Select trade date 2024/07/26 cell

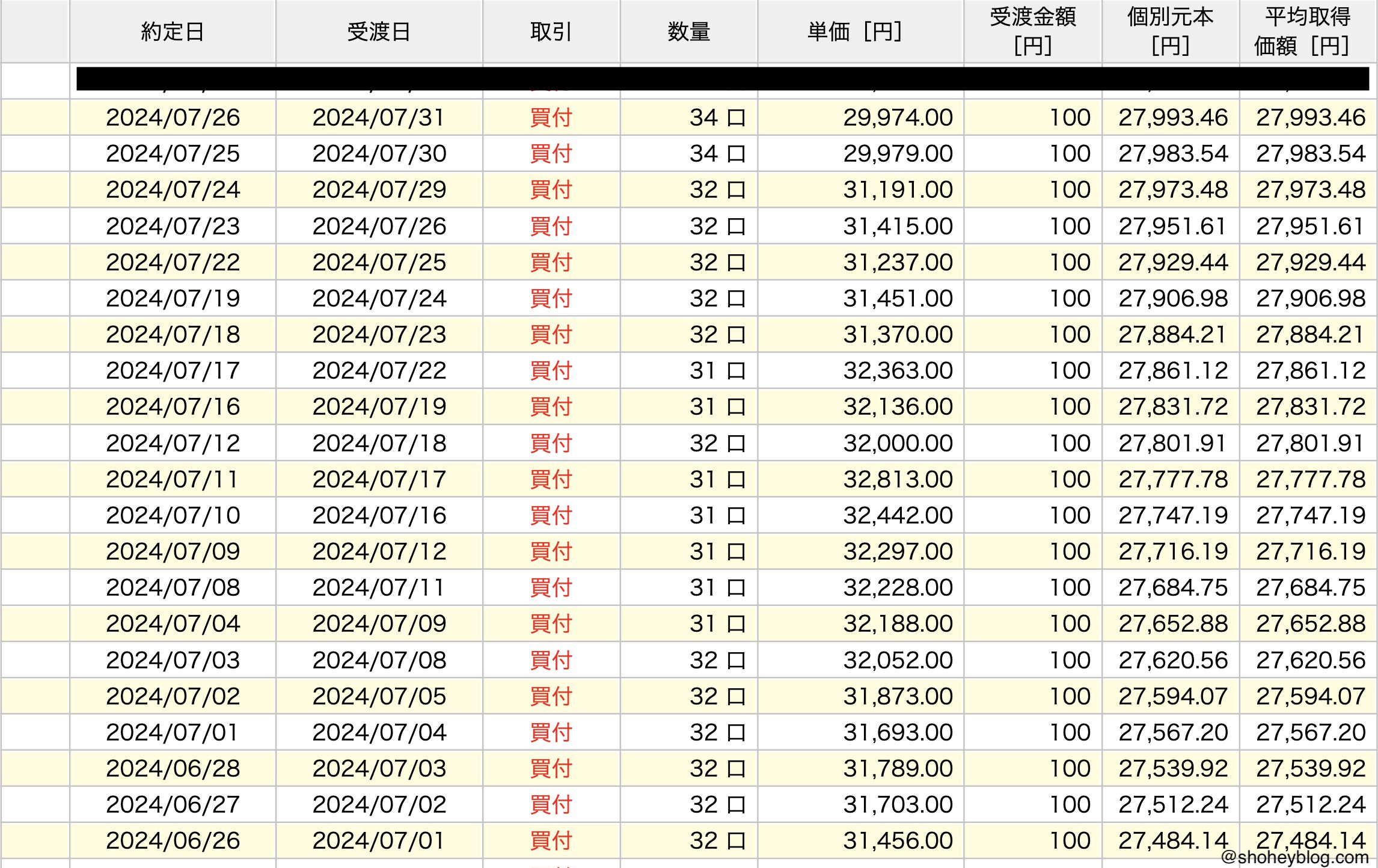point(173,117)
